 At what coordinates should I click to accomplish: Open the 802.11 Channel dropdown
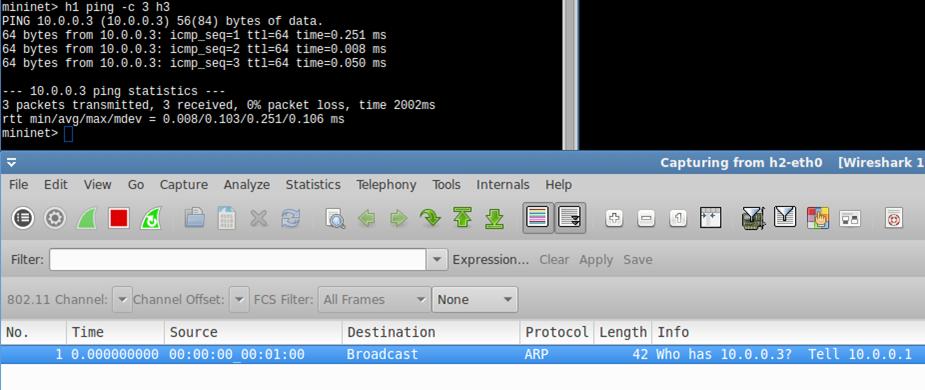pos(122,300)
